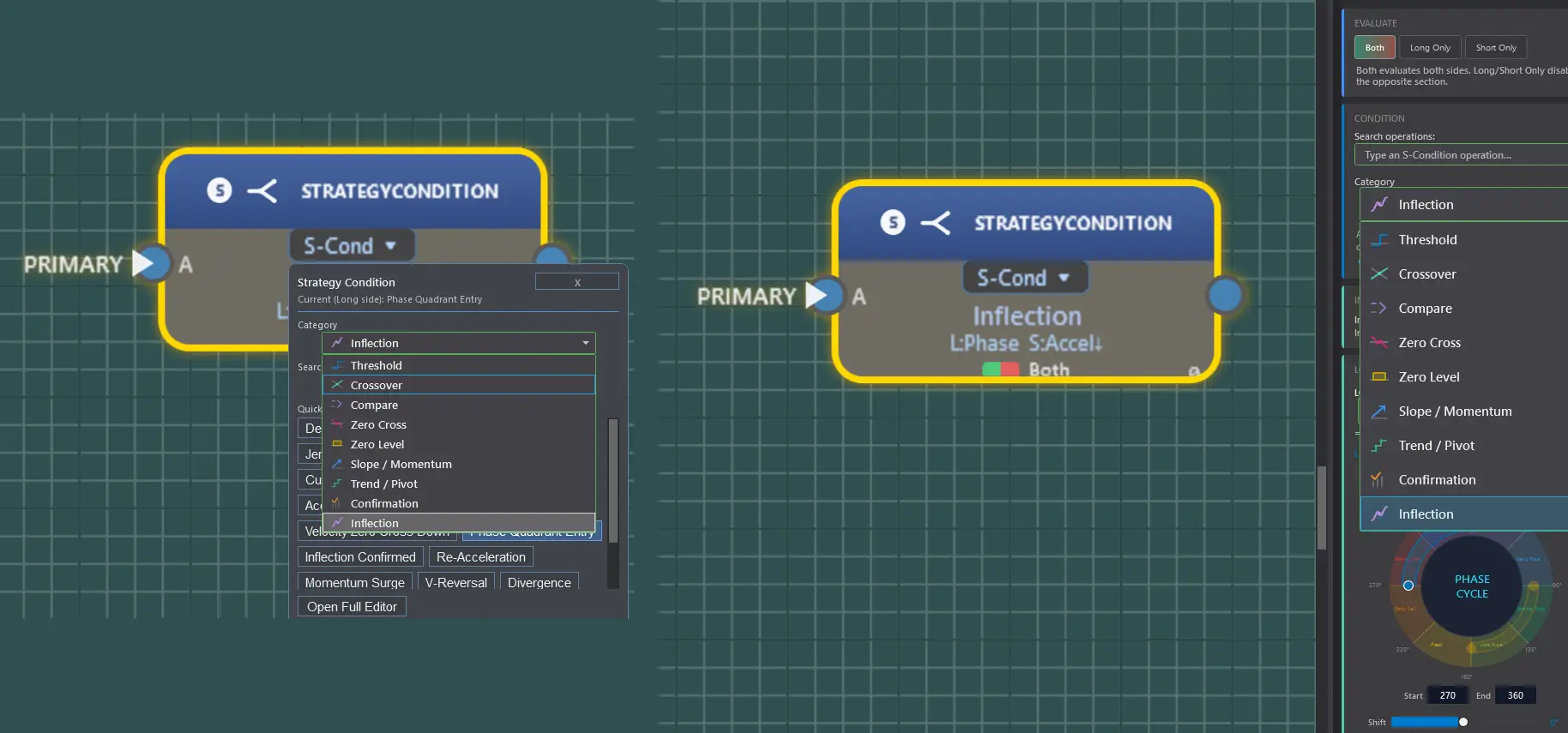Image resolution: width=1568 pixels, height=733 pixels.
Task: Click the Divergence quick button
Action: [540, 582]
